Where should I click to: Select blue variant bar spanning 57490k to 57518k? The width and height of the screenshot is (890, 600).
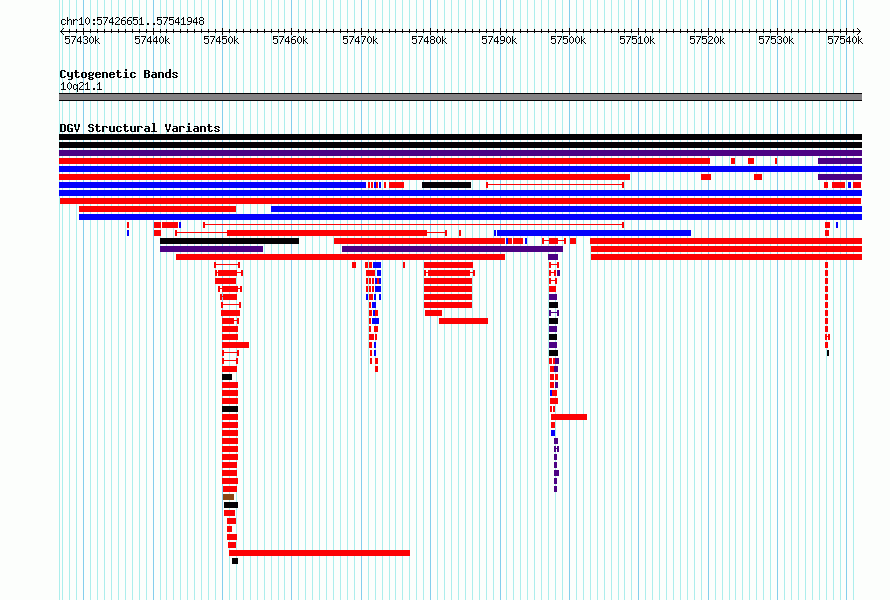tap(594, 233)
